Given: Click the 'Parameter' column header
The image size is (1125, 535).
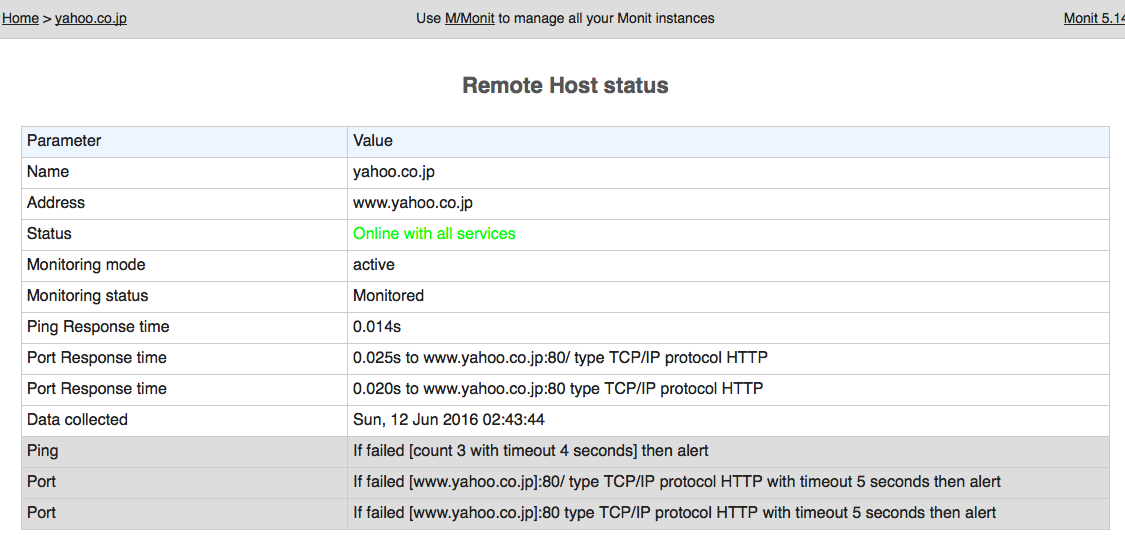Looking at the screenshot, I should 184,141.
